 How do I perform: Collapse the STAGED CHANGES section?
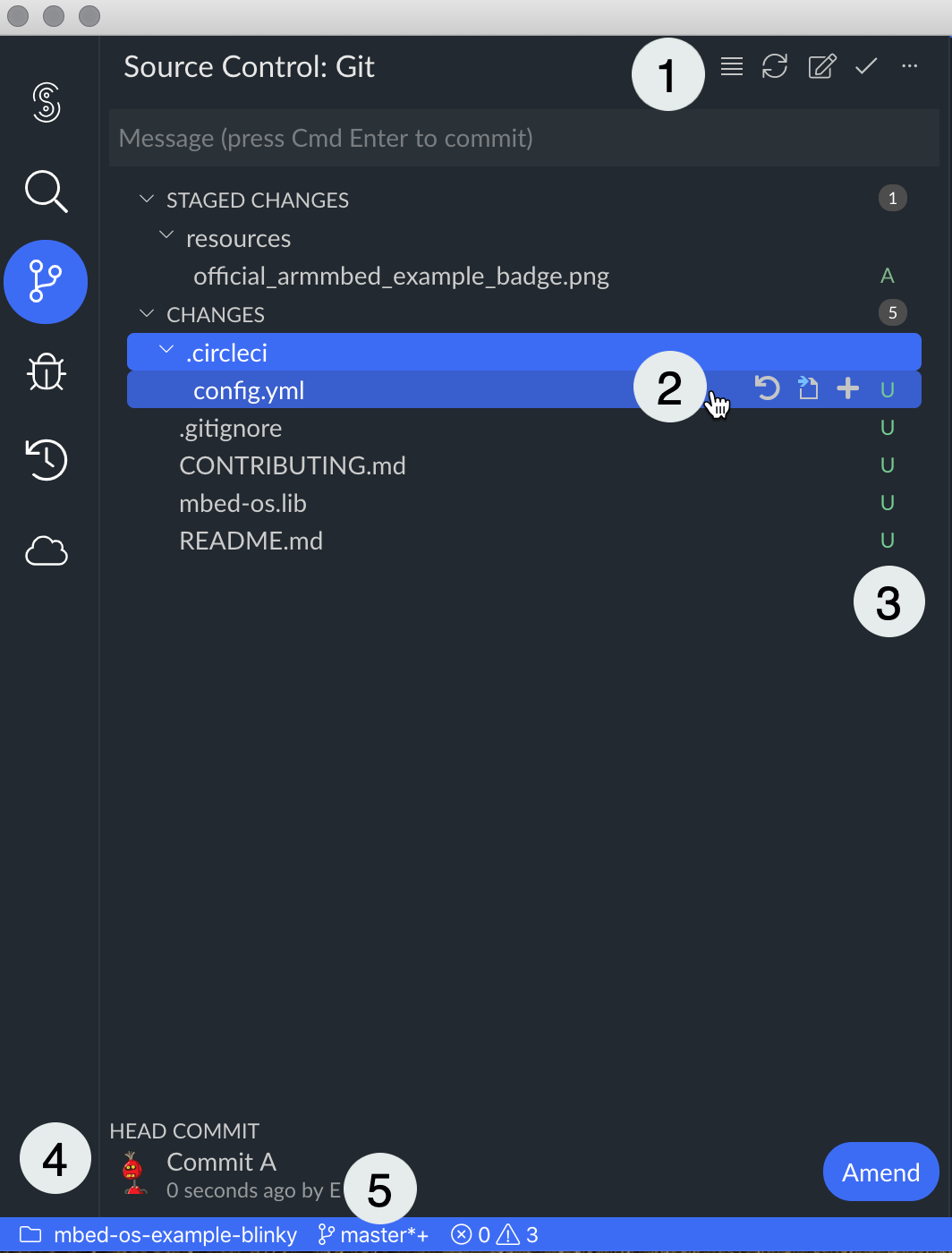(x=147, y=199)
